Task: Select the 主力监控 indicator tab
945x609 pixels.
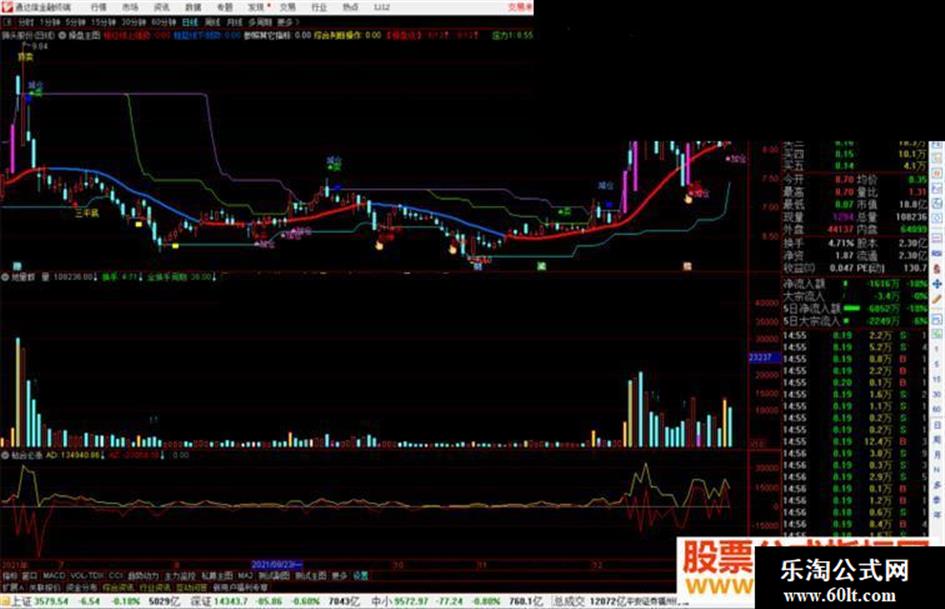Action: coord(180,576)
